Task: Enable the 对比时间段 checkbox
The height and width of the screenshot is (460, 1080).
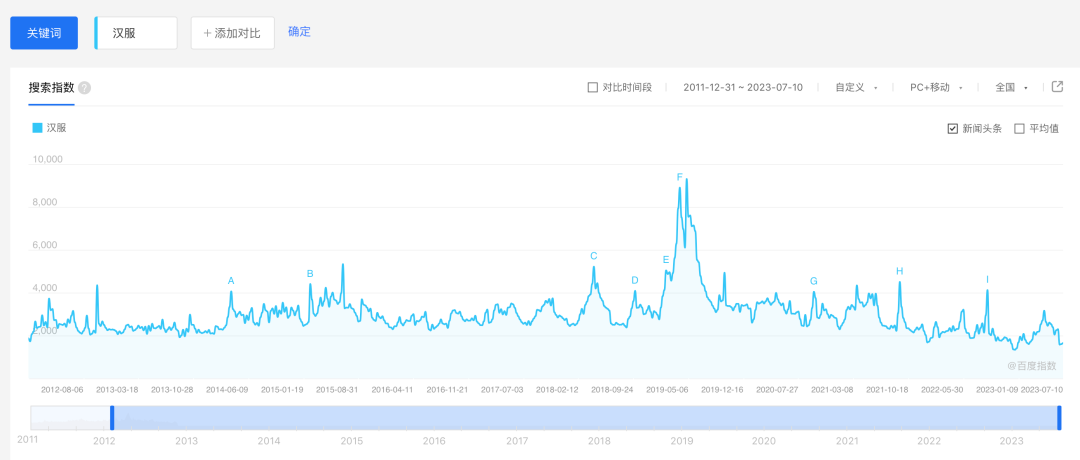Action: click(x=593, y=88)
